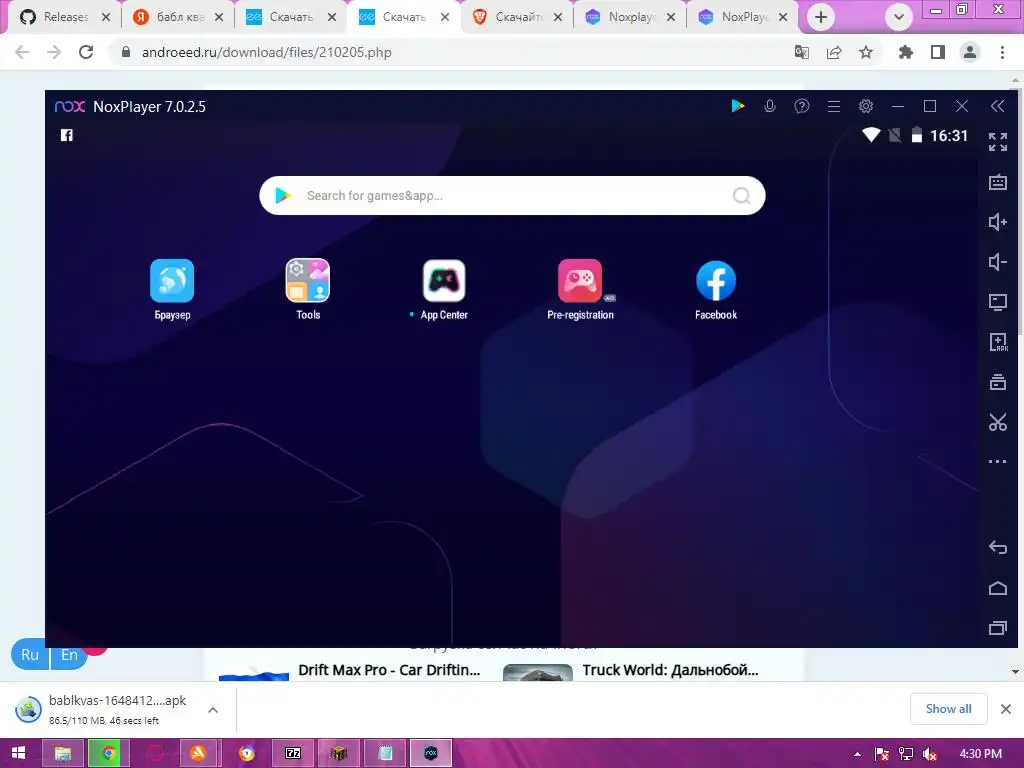Bookmark this page with star icon
1024x768 pixels.
(866, 52)
